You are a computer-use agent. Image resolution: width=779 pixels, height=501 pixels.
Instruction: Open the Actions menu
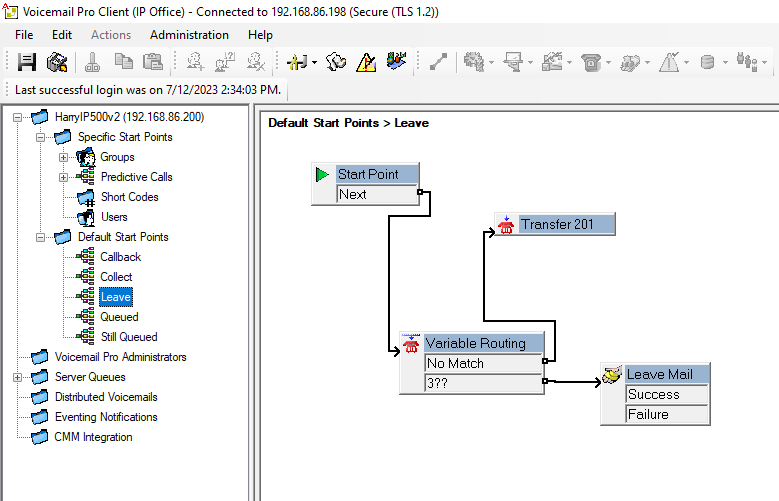pyautogui.click(x=111, y=35)
